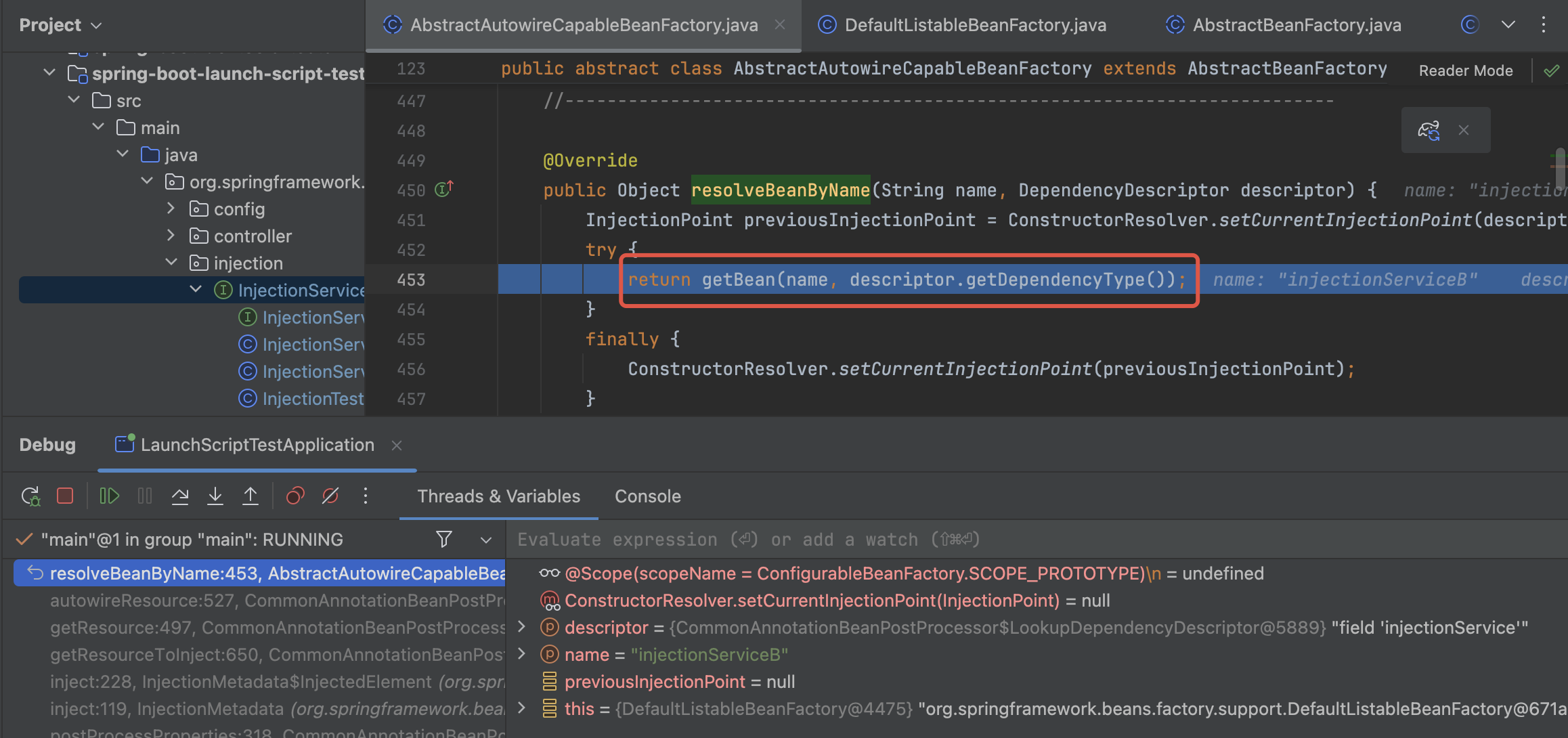Click the Rerun debug session icon
Image resolution: width=1568 pixels, height=738 pixels.
30,496
